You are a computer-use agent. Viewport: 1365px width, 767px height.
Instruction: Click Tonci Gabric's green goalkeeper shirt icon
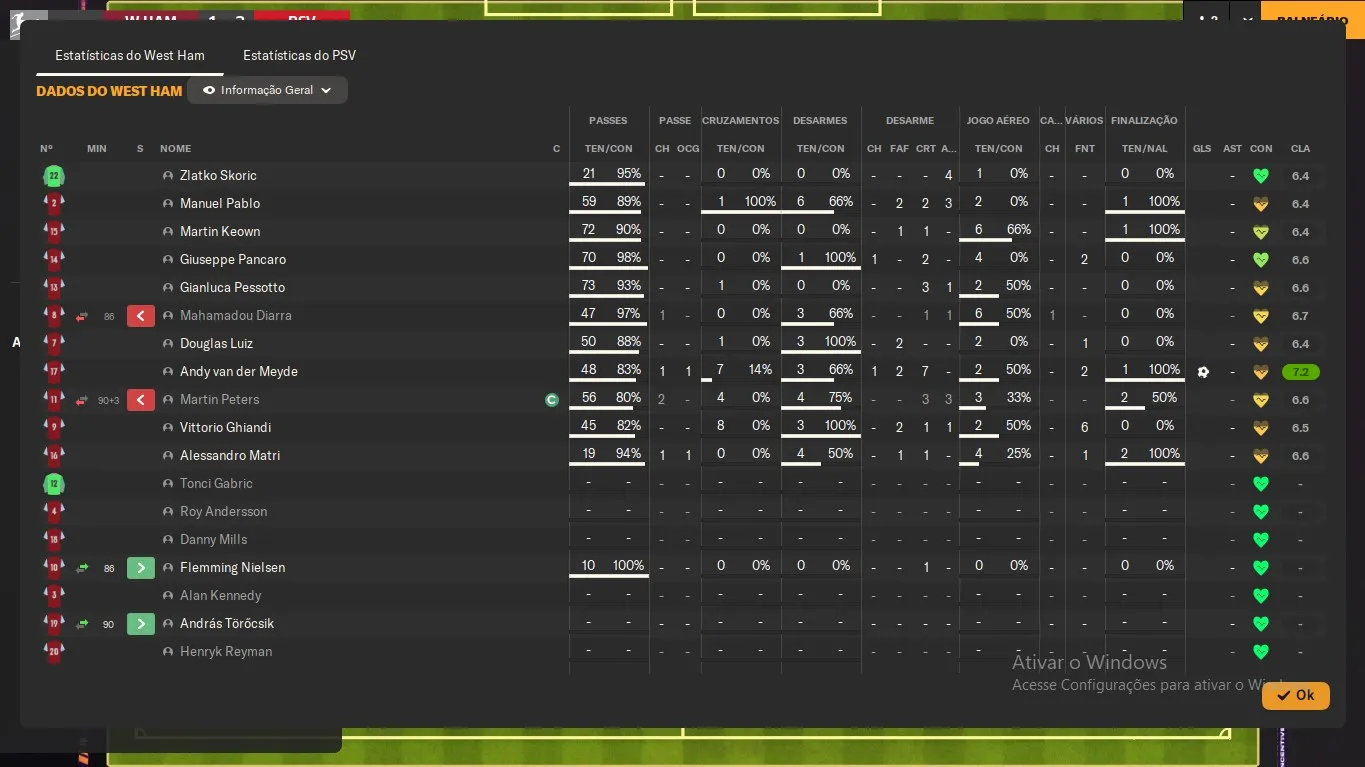pos(54,484)
